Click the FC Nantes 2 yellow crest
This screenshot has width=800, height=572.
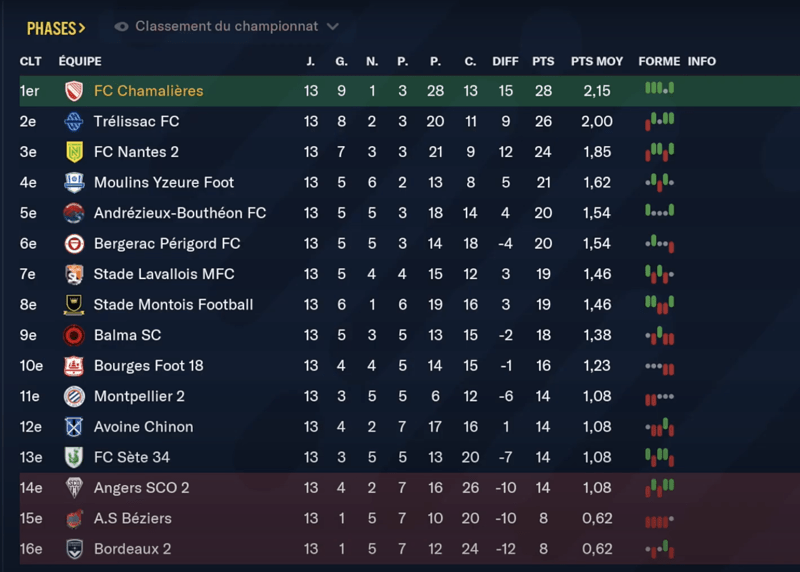(x=73, y=152)
